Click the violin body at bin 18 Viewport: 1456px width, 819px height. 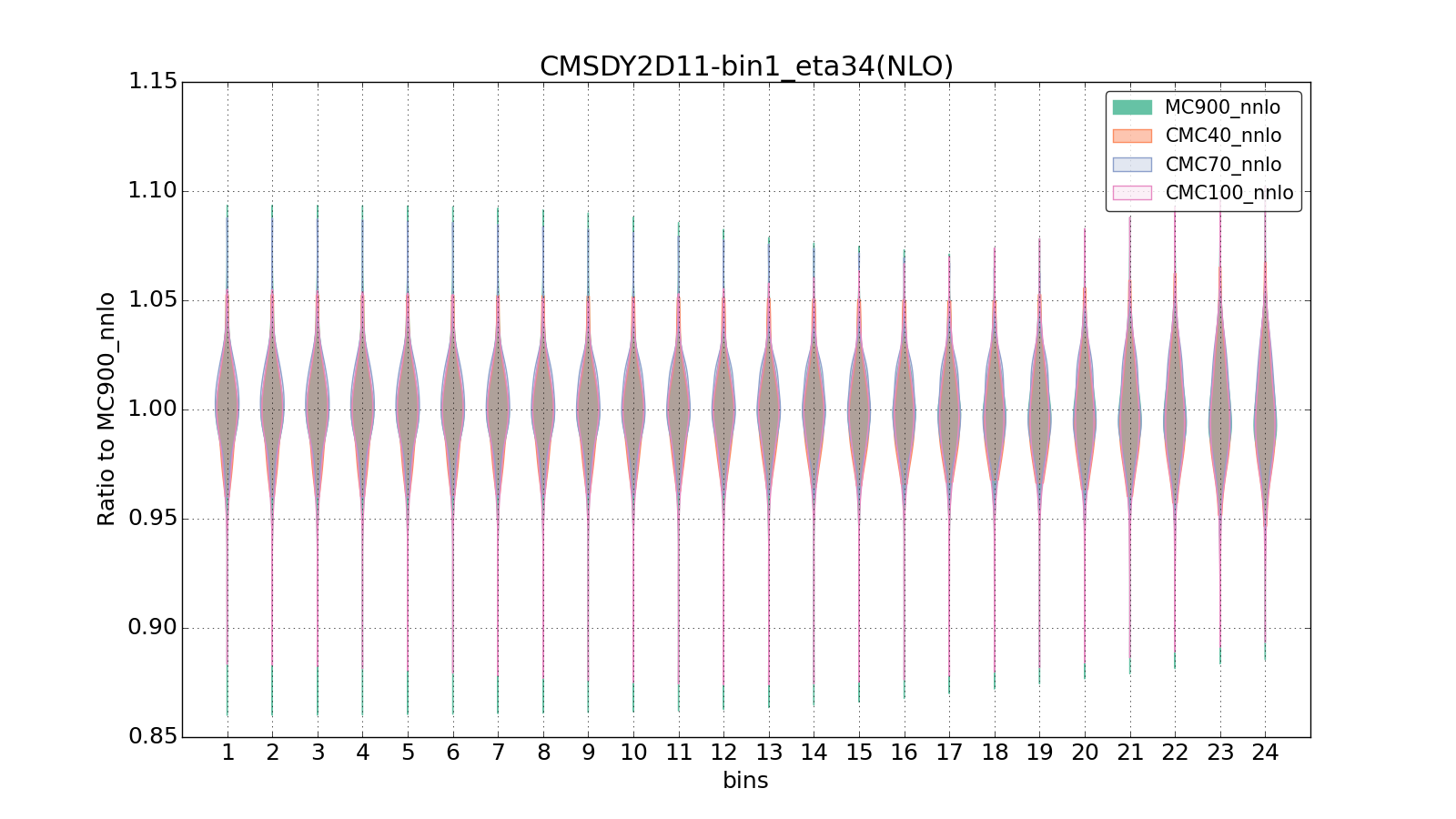995,409
